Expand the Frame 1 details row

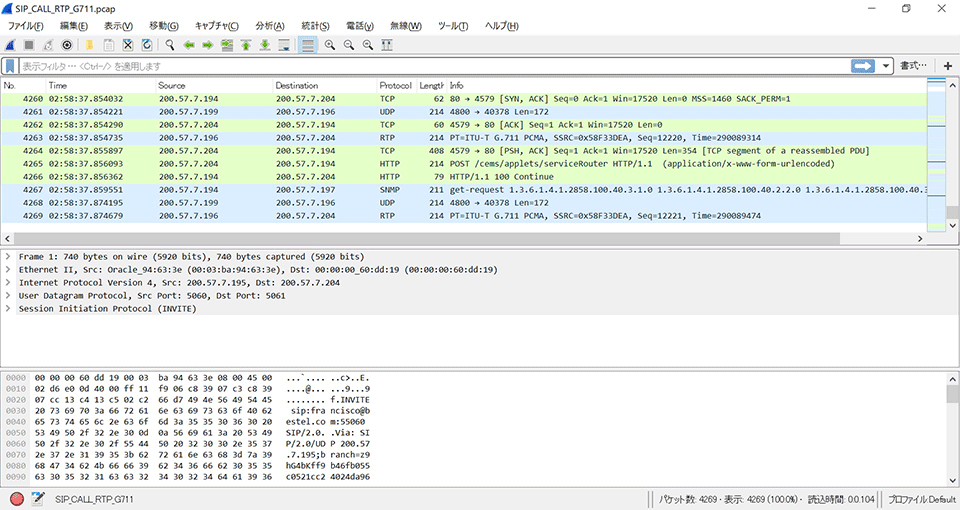point(8,257)
